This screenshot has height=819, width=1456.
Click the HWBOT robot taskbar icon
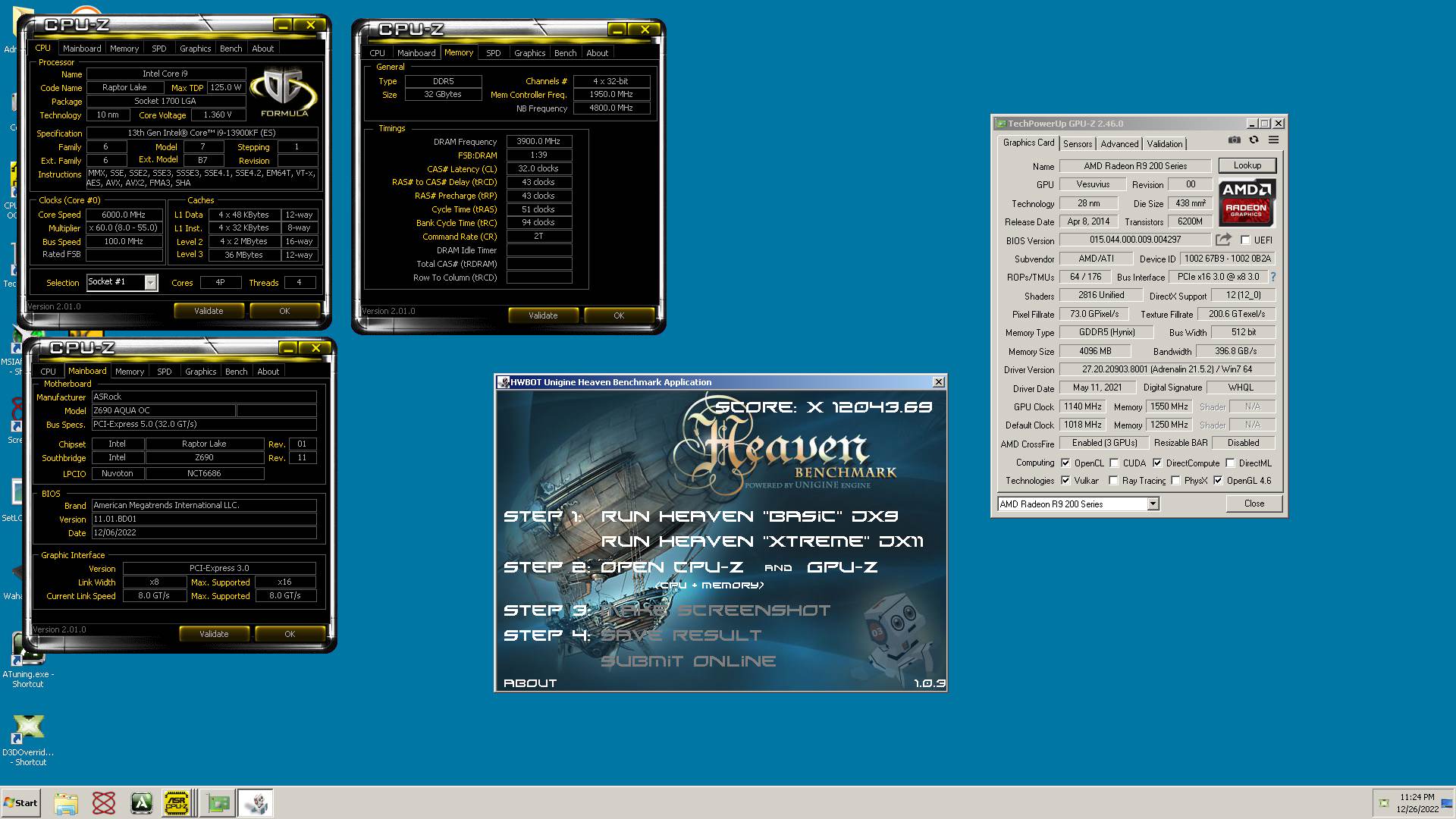[256, 803]
